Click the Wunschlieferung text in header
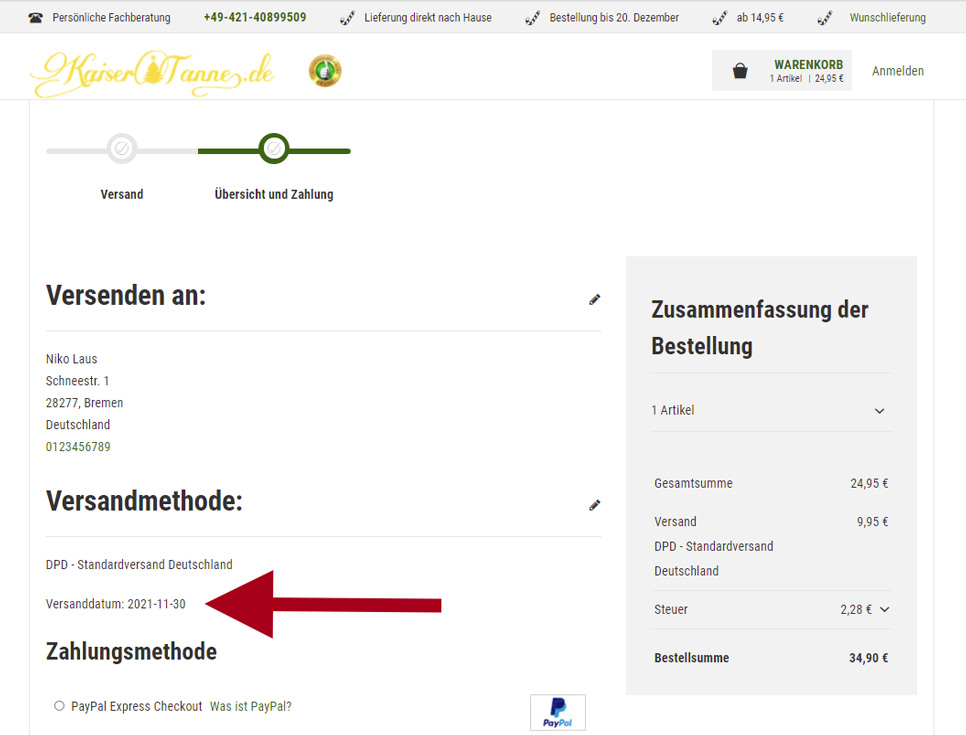966x735 pixels. tap(887, 18)
